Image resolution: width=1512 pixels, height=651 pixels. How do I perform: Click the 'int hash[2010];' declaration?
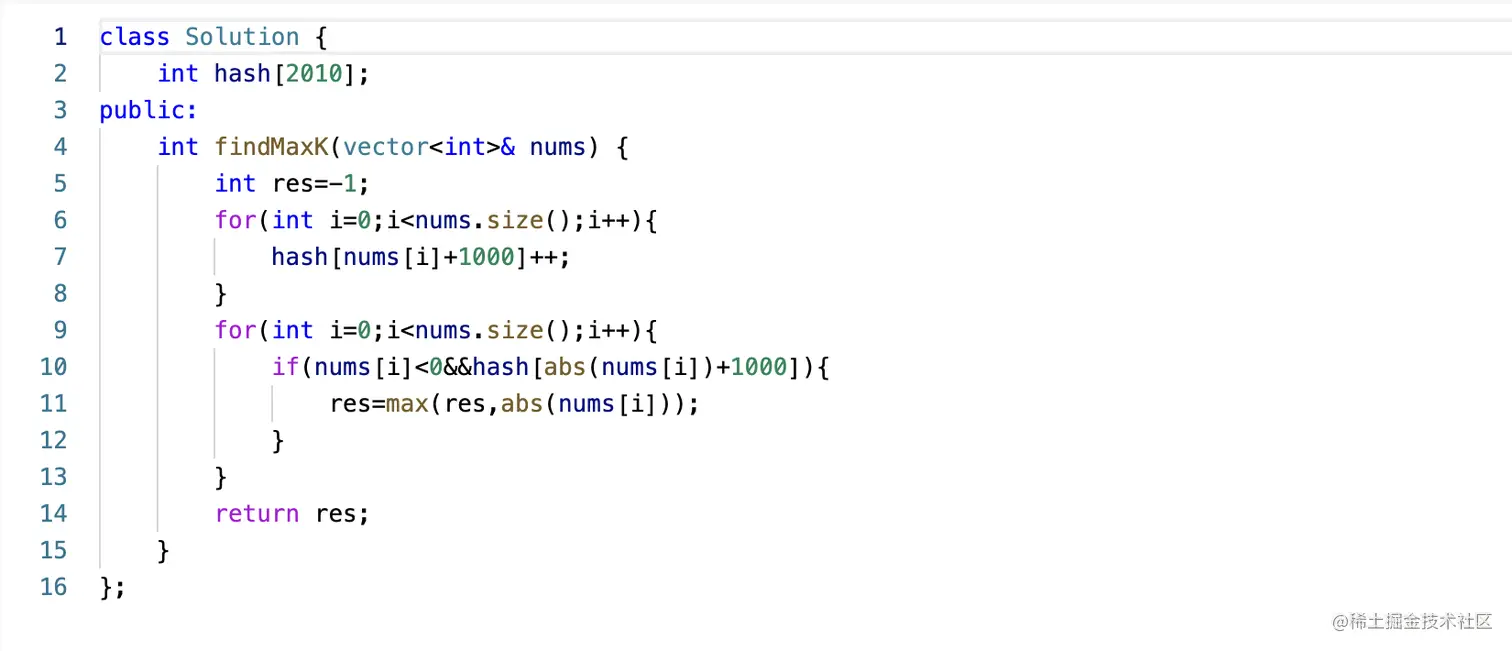[x=264, y=74]
